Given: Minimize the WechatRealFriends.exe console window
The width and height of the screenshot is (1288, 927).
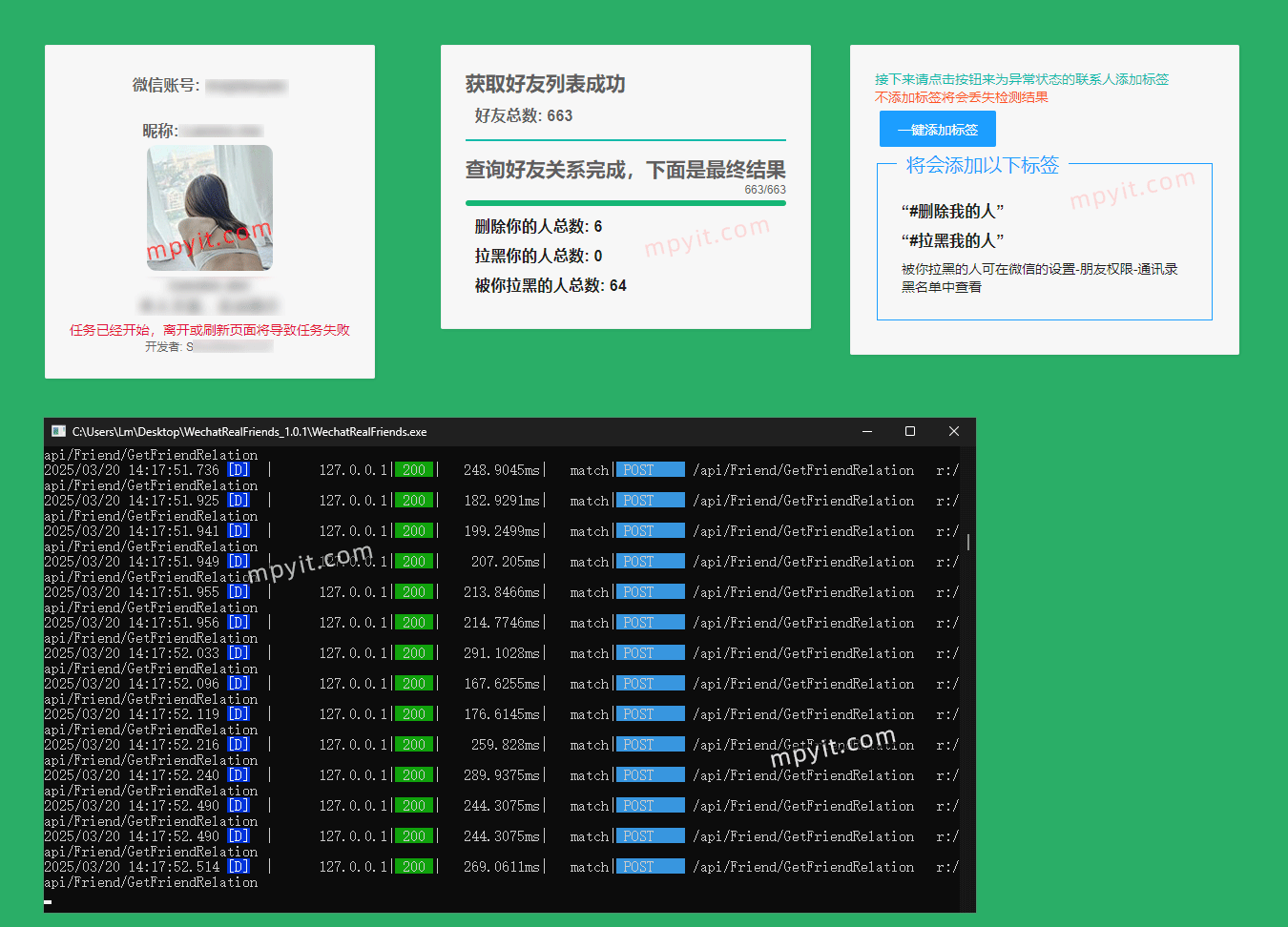Looking at the screenshot, I should [x=867, y=432].
